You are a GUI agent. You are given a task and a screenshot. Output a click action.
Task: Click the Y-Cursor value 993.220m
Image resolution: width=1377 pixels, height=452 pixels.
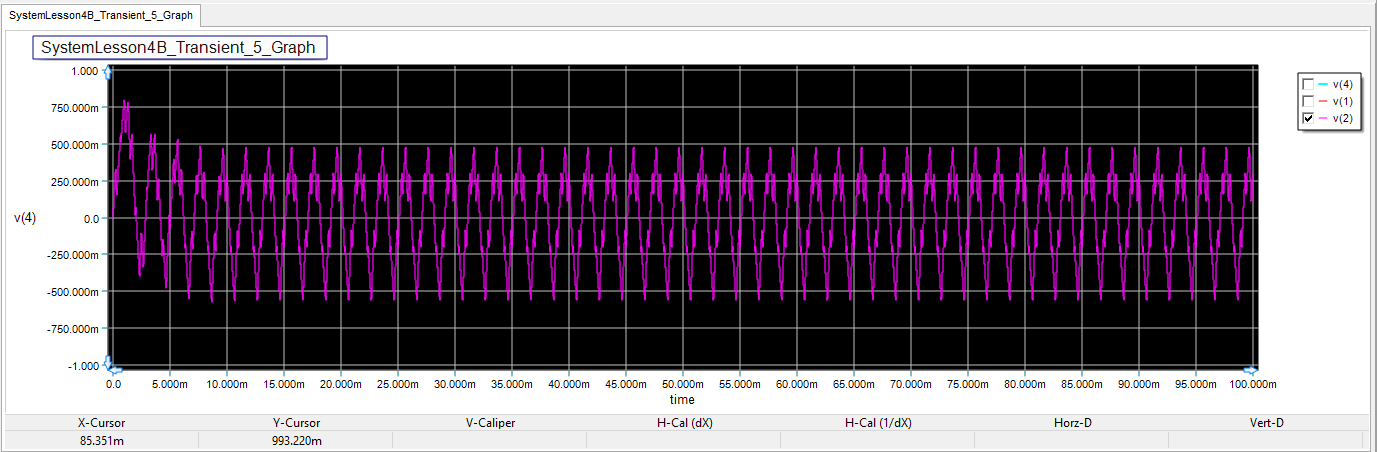(295, 440)
